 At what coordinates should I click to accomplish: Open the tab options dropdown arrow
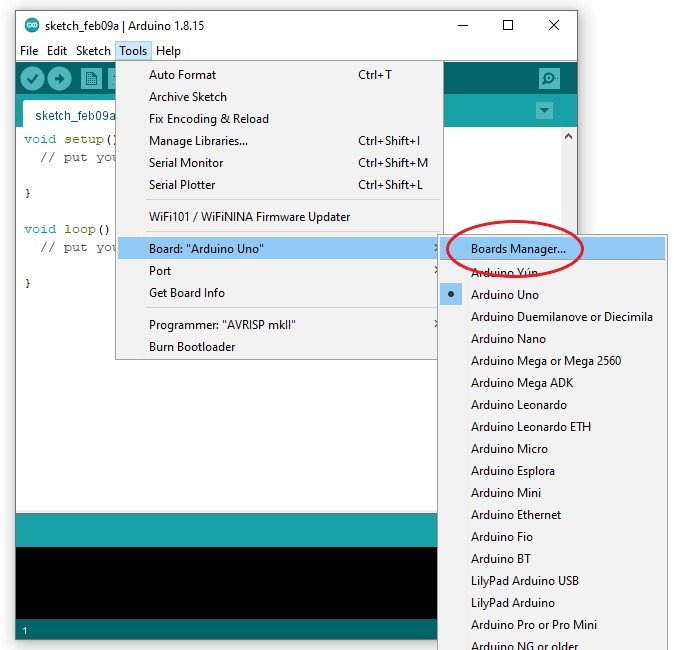click(544, 111)
